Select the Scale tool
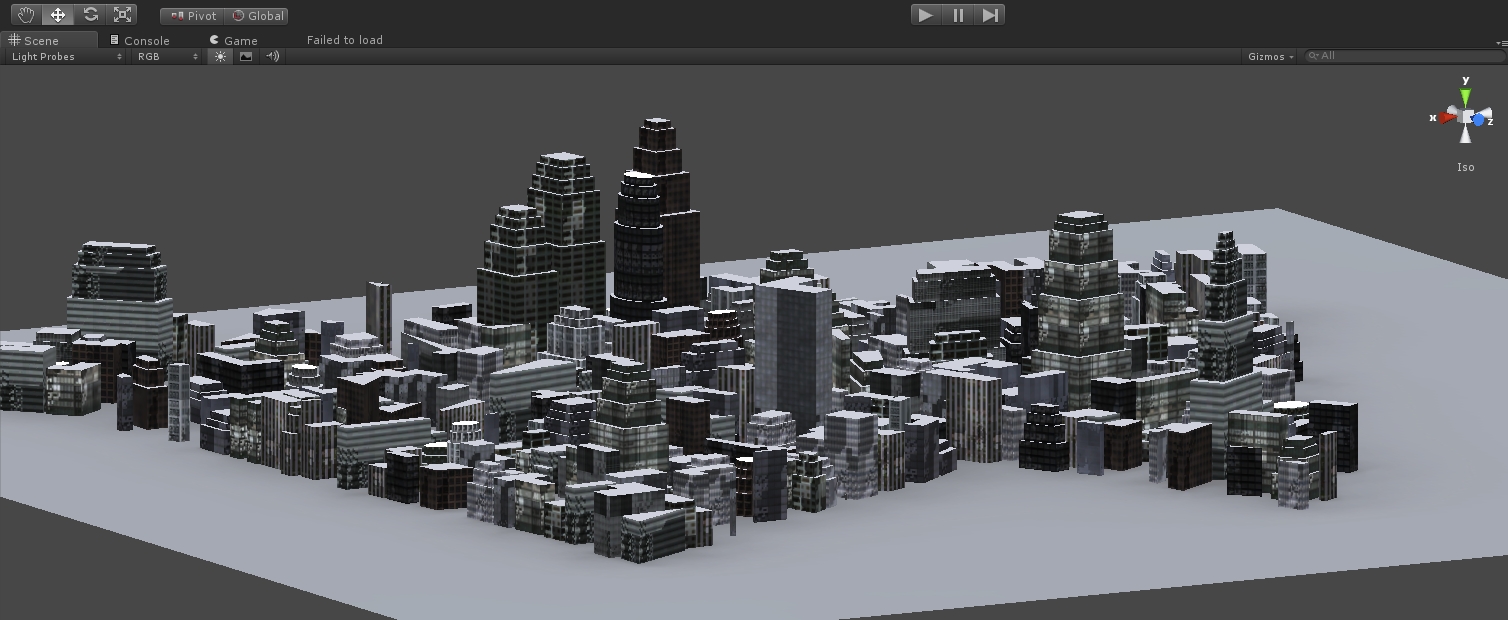This screenshot has width=1508, height=620. (x=122, y=15)
